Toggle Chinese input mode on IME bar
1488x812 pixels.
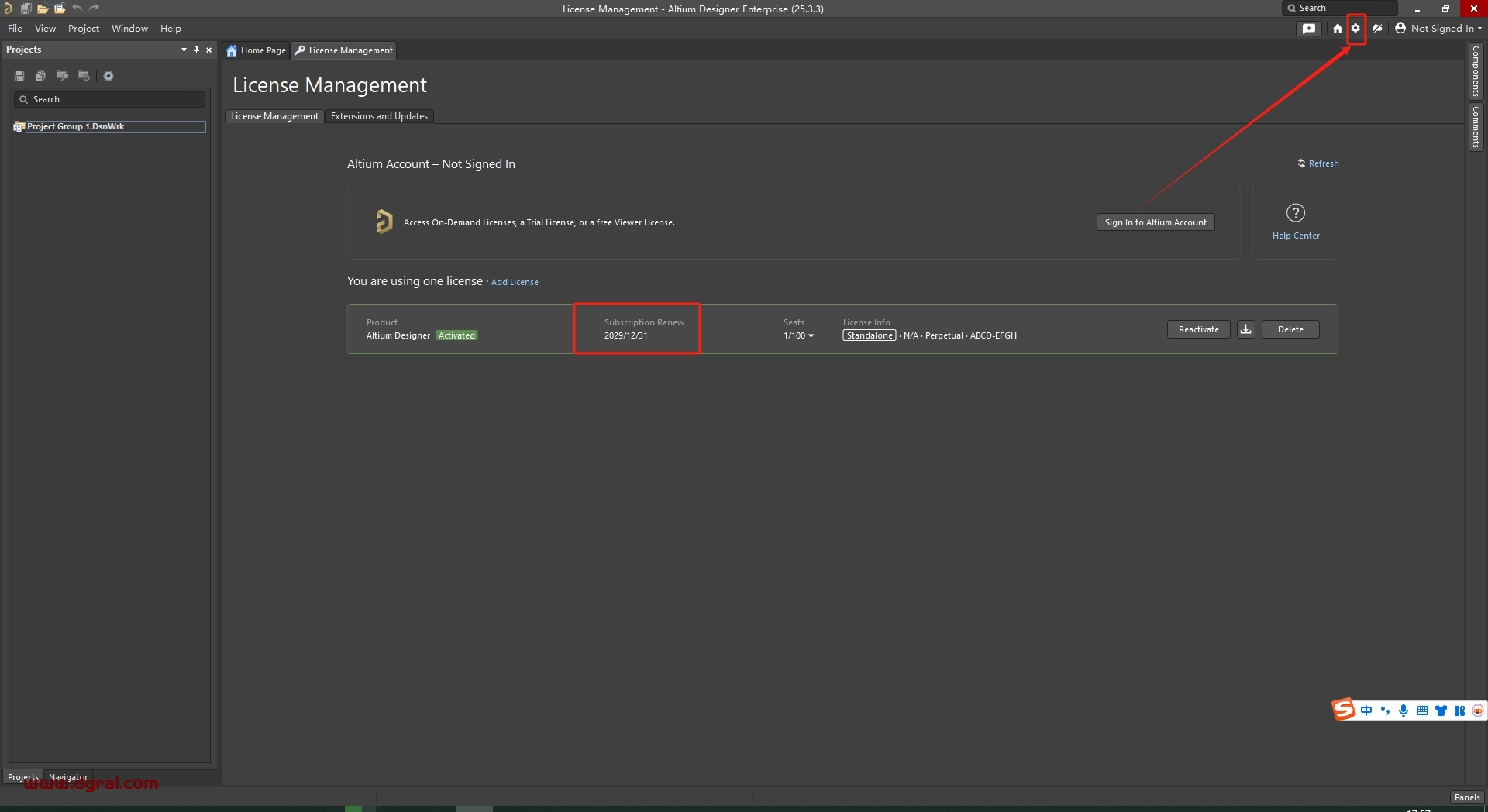[x=1366, y=710]
